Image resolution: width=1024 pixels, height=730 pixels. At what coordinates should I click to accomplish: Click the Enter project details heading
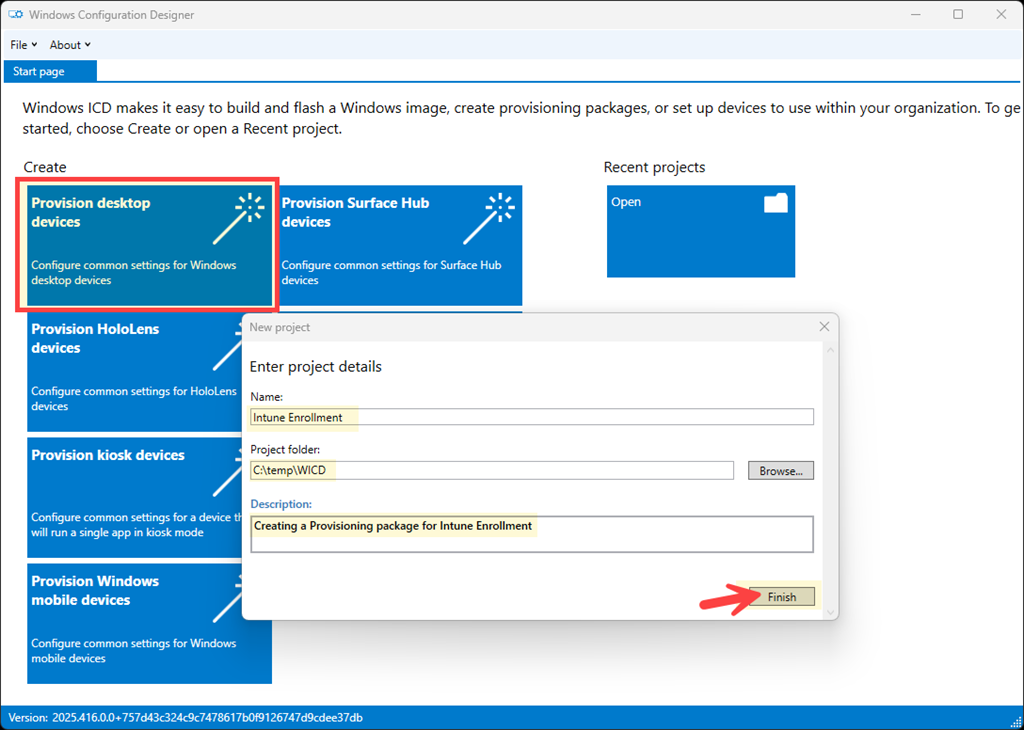point(315,367)
